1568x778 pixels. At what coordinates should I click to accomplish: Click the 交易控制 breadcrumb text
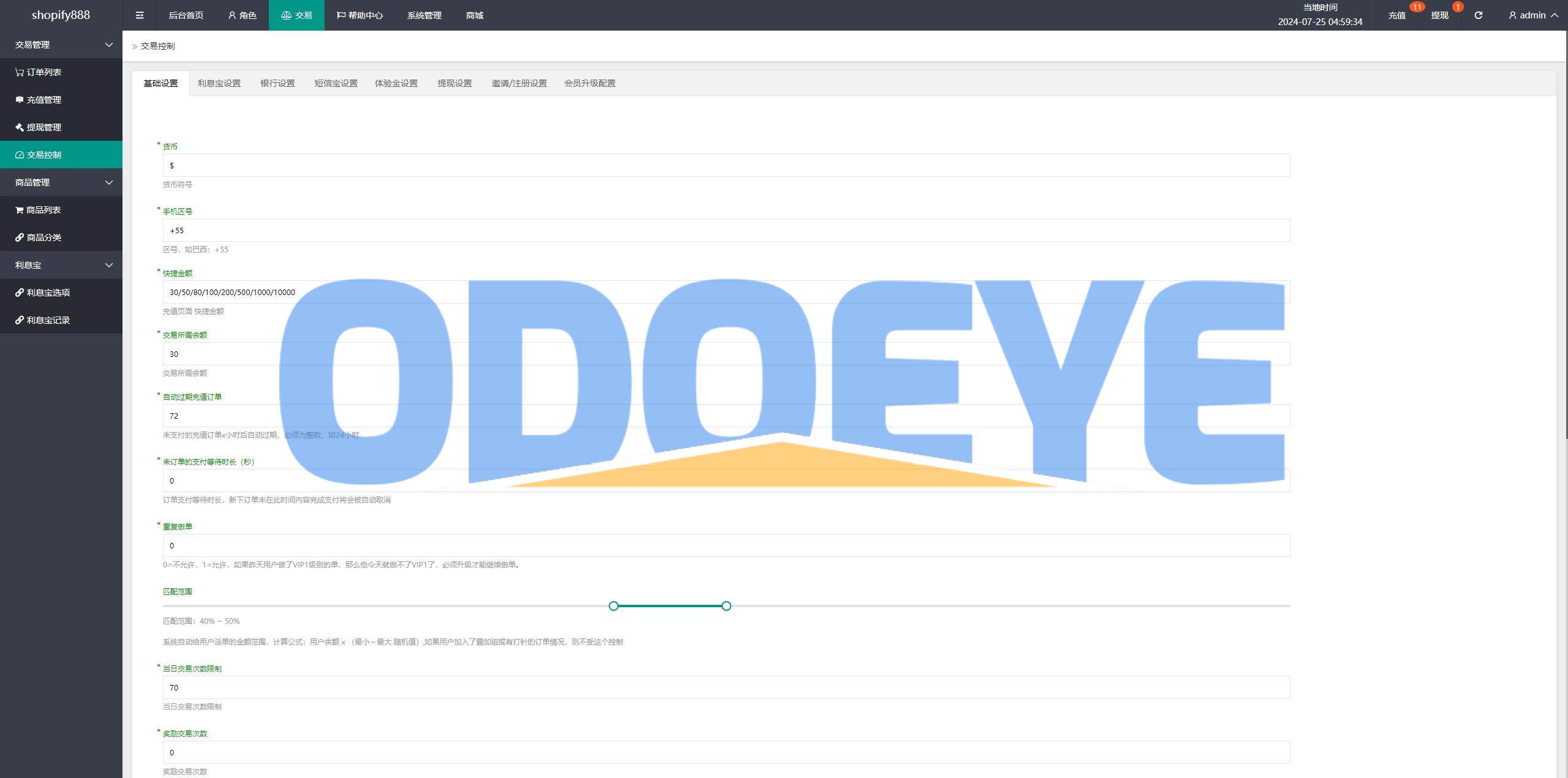[x=157, y=46]
